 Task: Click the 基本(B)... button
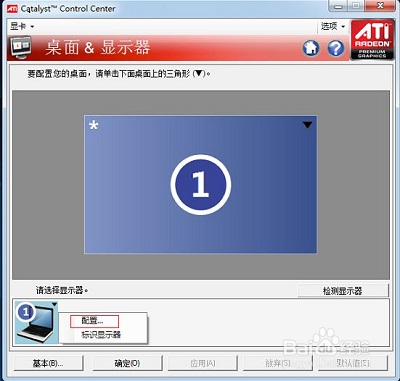pyautogui.click(x=48, y=363)
